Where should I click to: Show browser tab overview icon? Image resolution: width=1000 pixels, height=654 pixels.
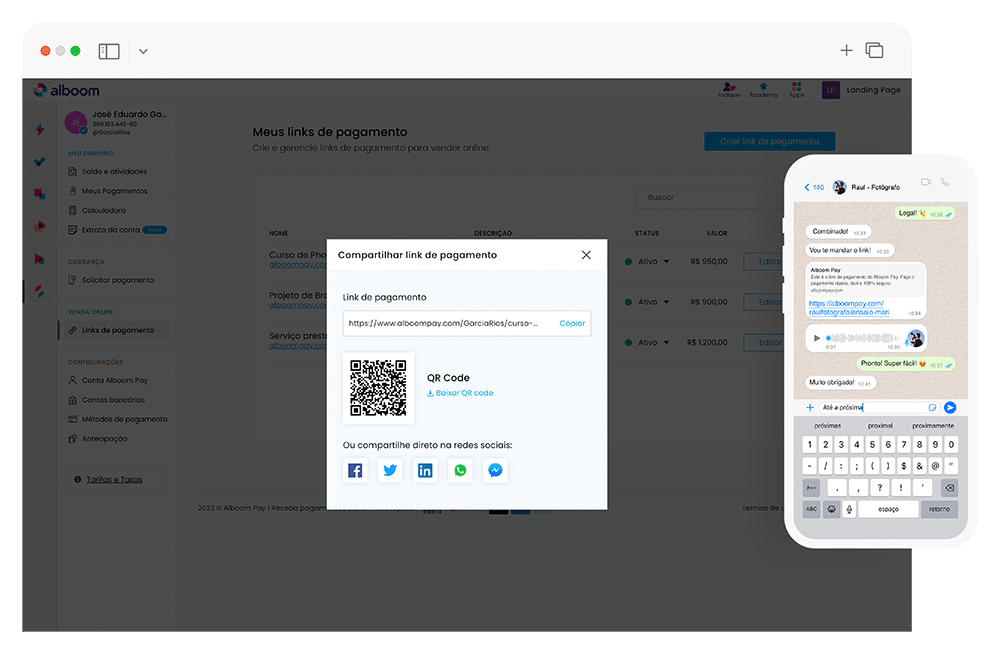tap(874, 50)
